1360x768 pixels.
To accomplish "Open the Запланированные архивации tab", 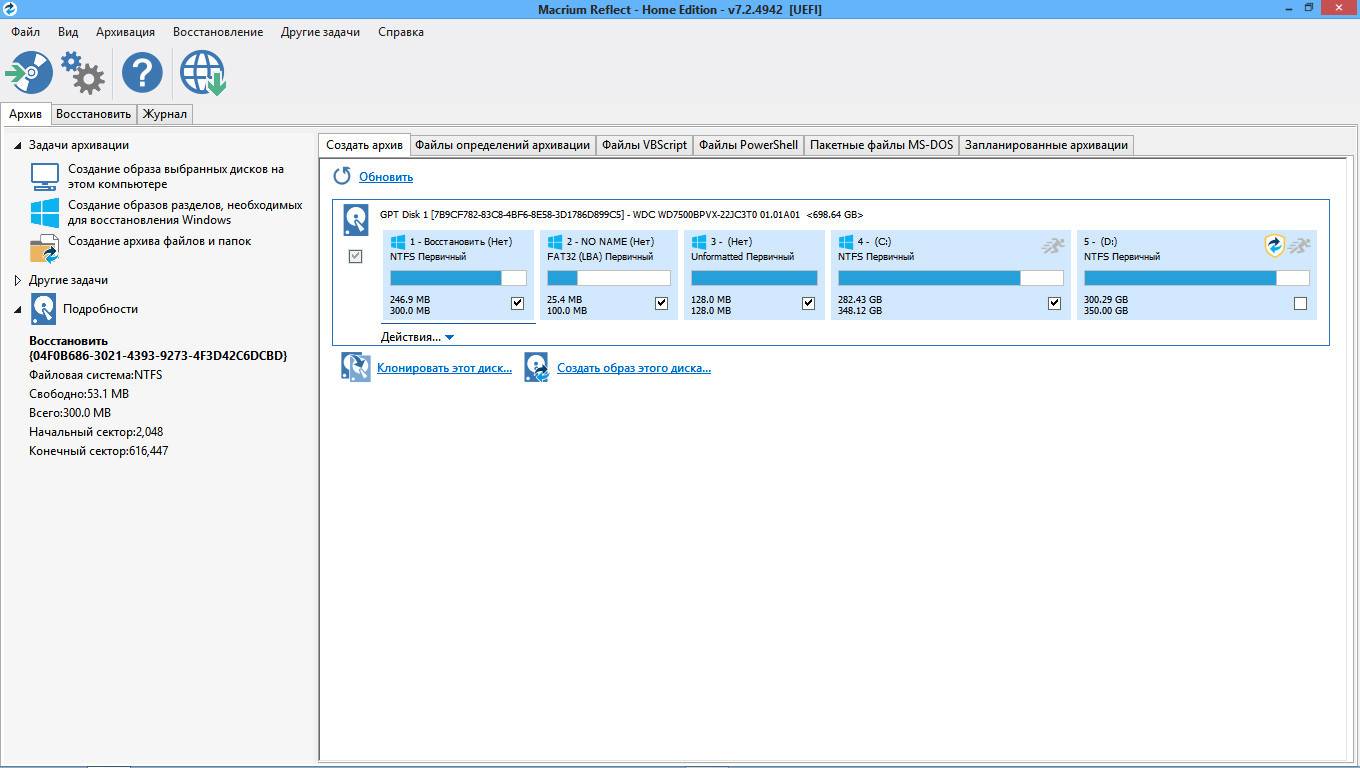I will pyautogui.click(x=1047, y=145).
